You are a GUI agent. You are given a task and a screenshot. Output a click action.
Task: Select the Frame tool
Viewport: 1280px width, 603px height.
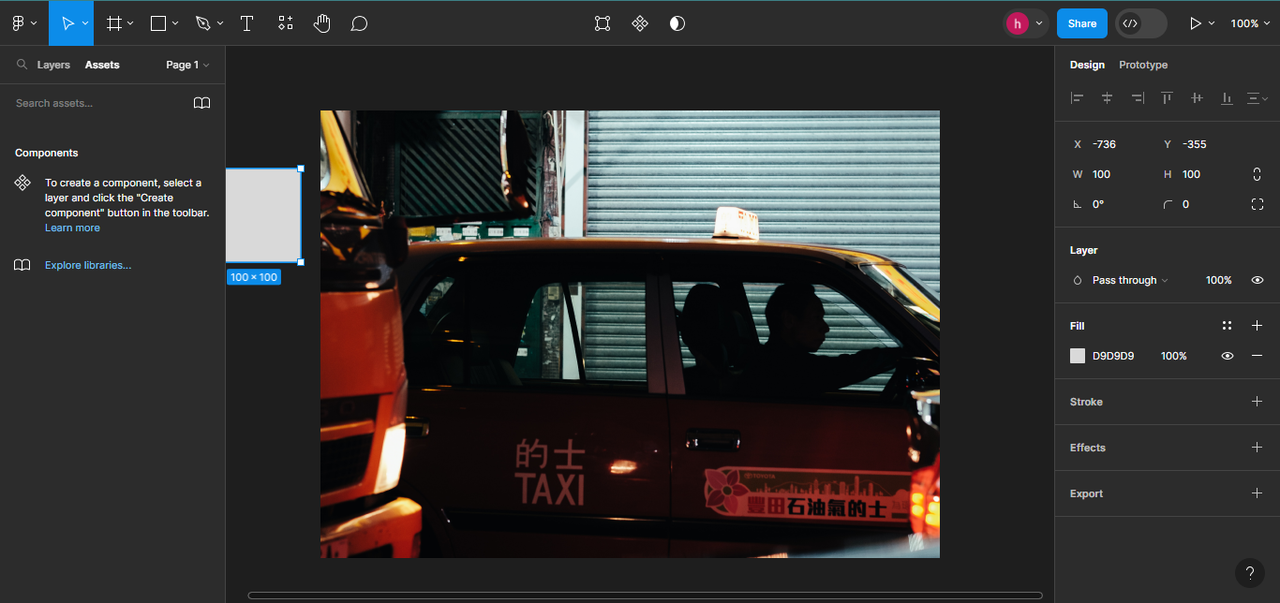115,23
